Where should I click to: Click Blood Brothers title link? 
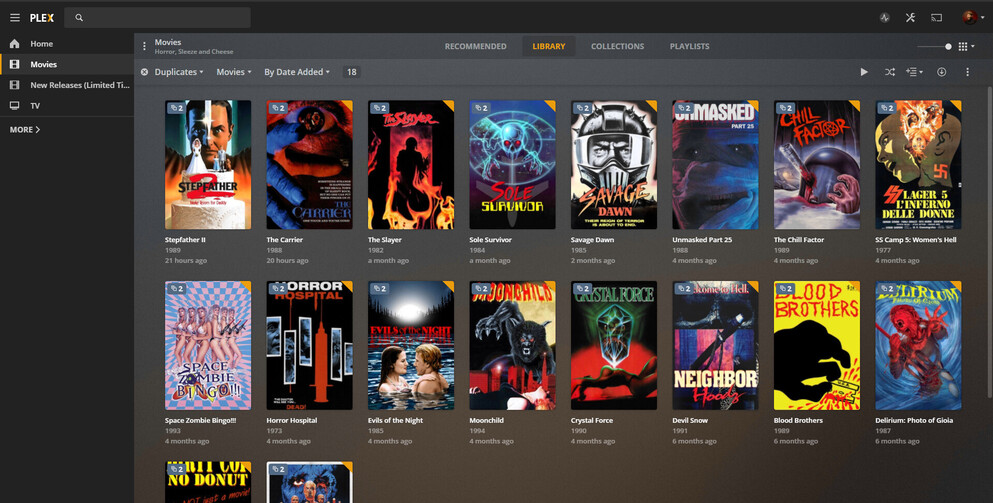pyautogui.click(x=799, y=421)
